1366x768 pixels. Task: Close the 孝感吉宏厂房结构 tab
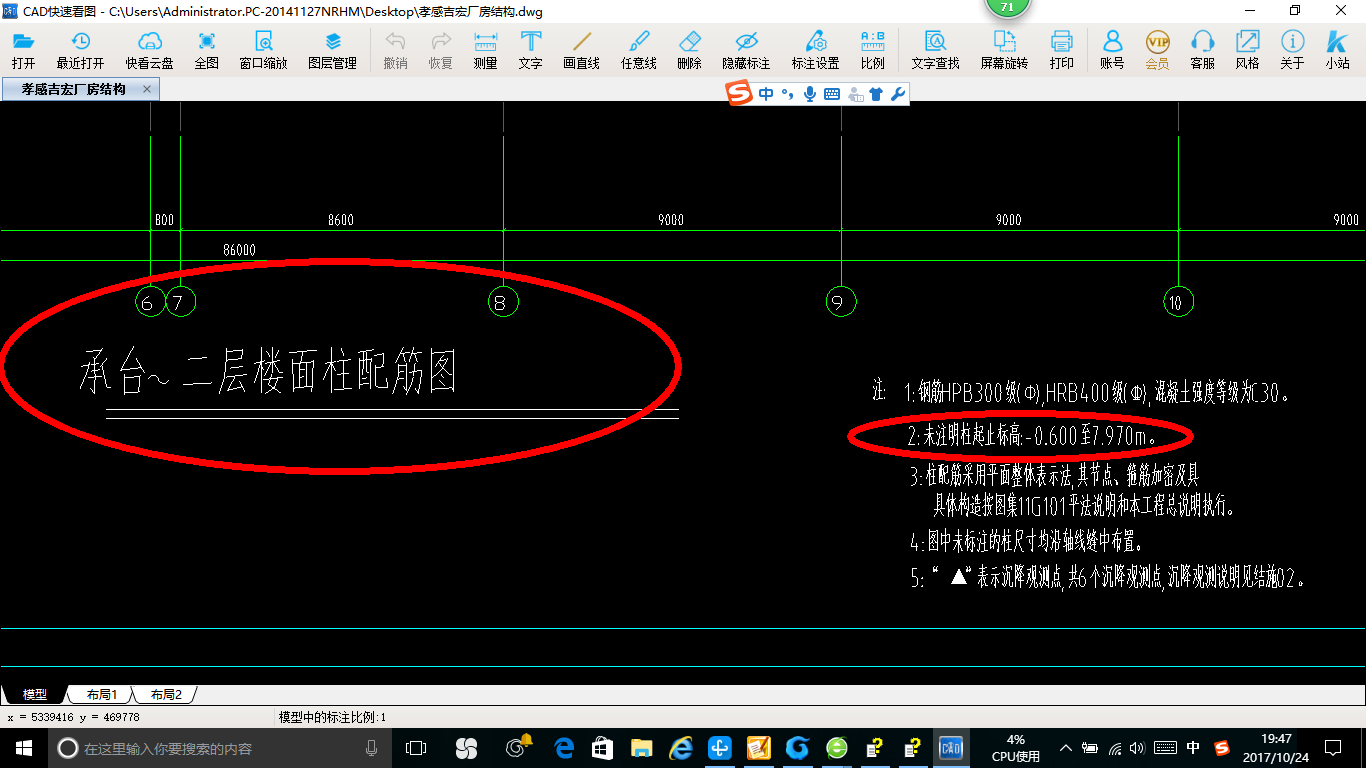point(147,89)
